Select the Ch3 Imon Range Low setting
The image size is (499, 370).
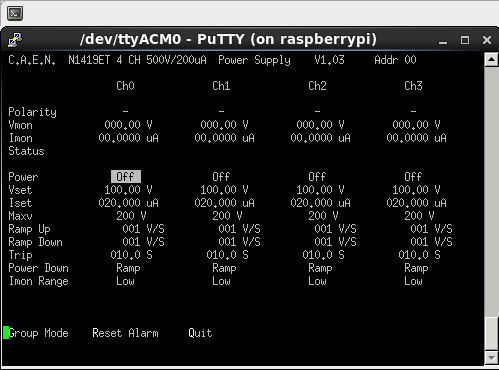(x=413, y=281)
